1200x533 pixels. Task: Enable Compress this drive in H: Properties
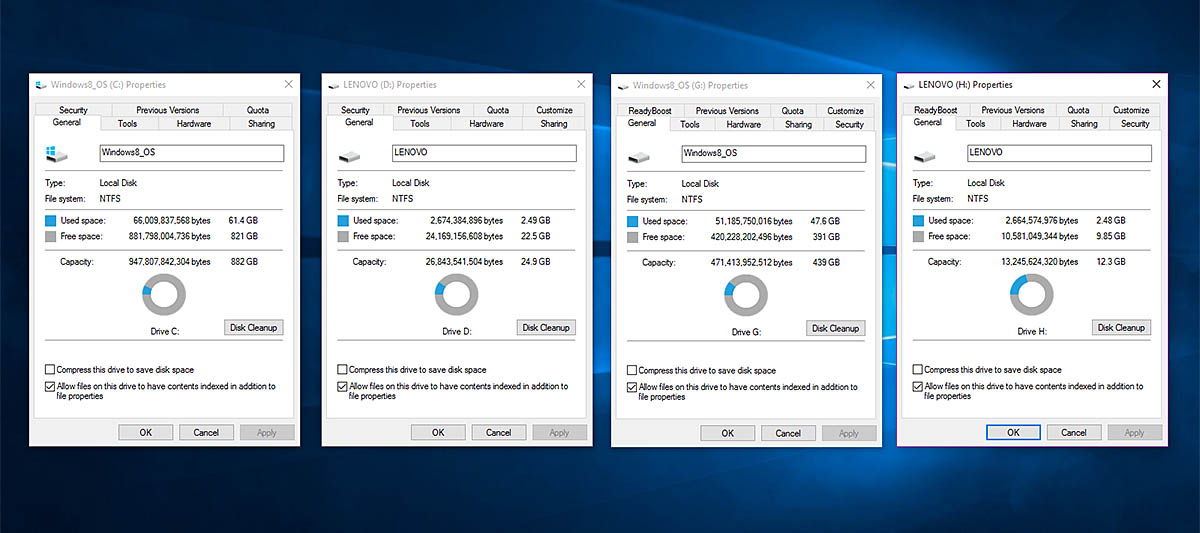pos(918,370)
